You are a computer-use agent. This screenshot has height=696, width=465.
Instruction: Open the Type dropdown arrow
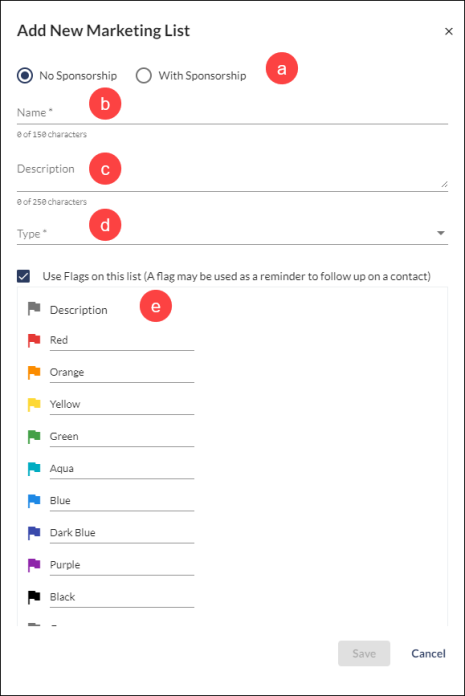point(441,233)
